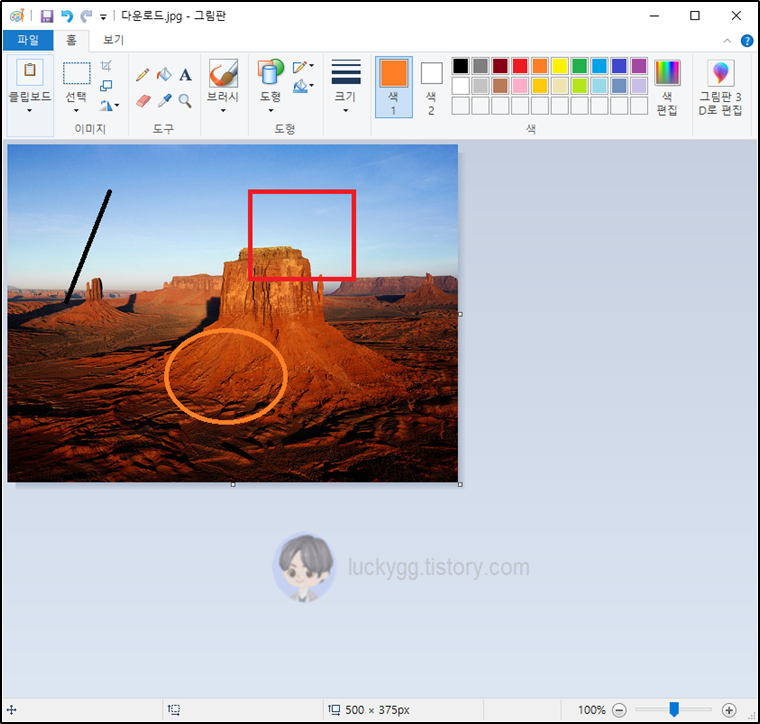This screenshot has width=760, height=724.
Task: Click the Paint app icon in title bar
Action: point(17,16)
